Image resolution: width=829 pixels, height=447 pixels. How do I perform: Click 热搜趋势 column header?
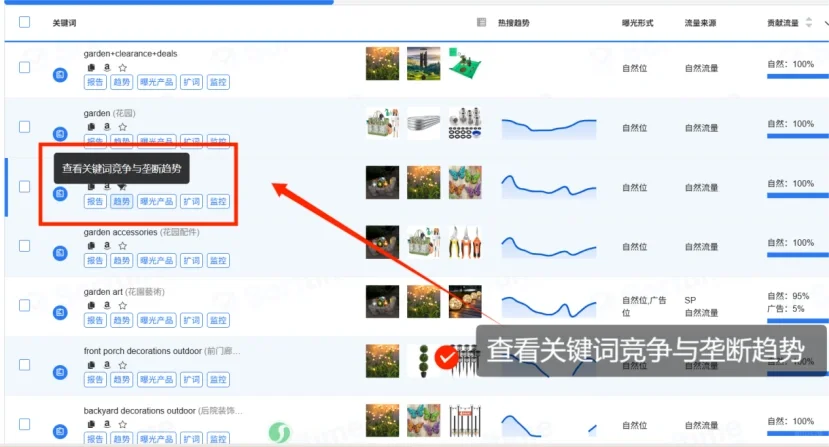click(513, 23)
